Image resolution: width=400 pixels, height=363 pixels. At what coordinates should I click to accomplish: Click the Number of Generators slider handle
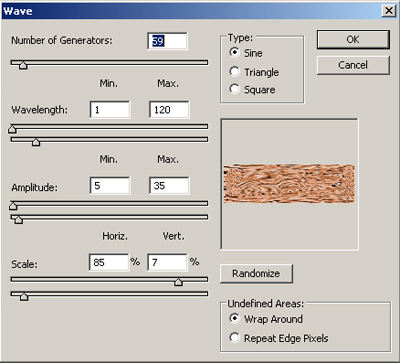click(x=23, y=65)
